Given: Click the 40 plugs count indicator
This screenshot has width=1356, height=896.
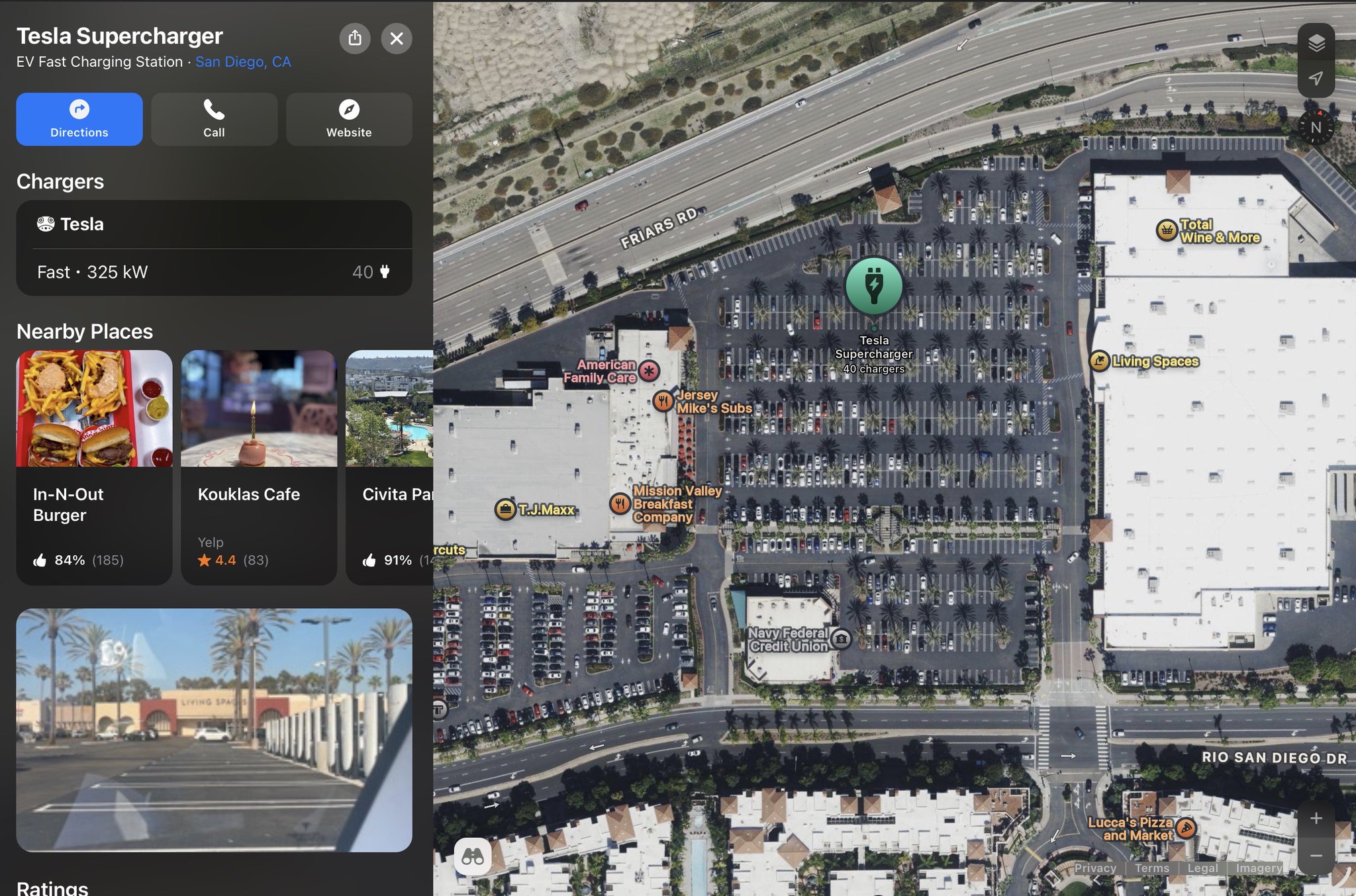Looking at the screenshot, I should pos(371,272).
